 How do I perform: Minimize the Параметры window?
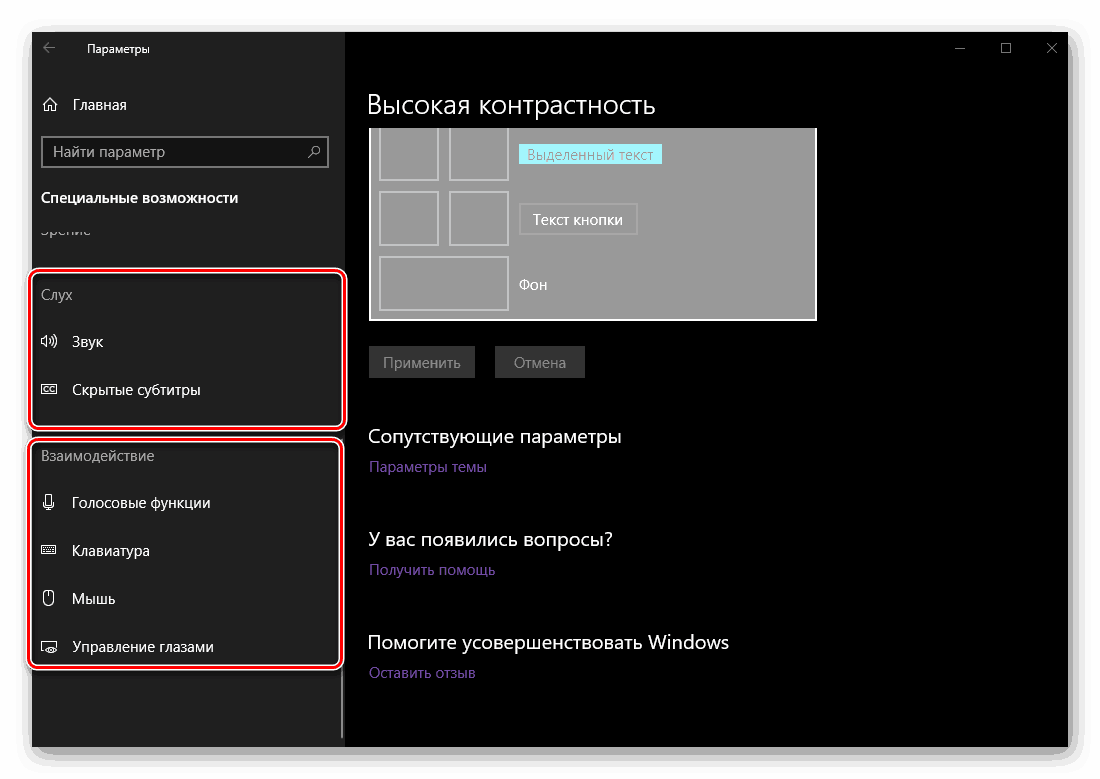click(x=960, y=48)
